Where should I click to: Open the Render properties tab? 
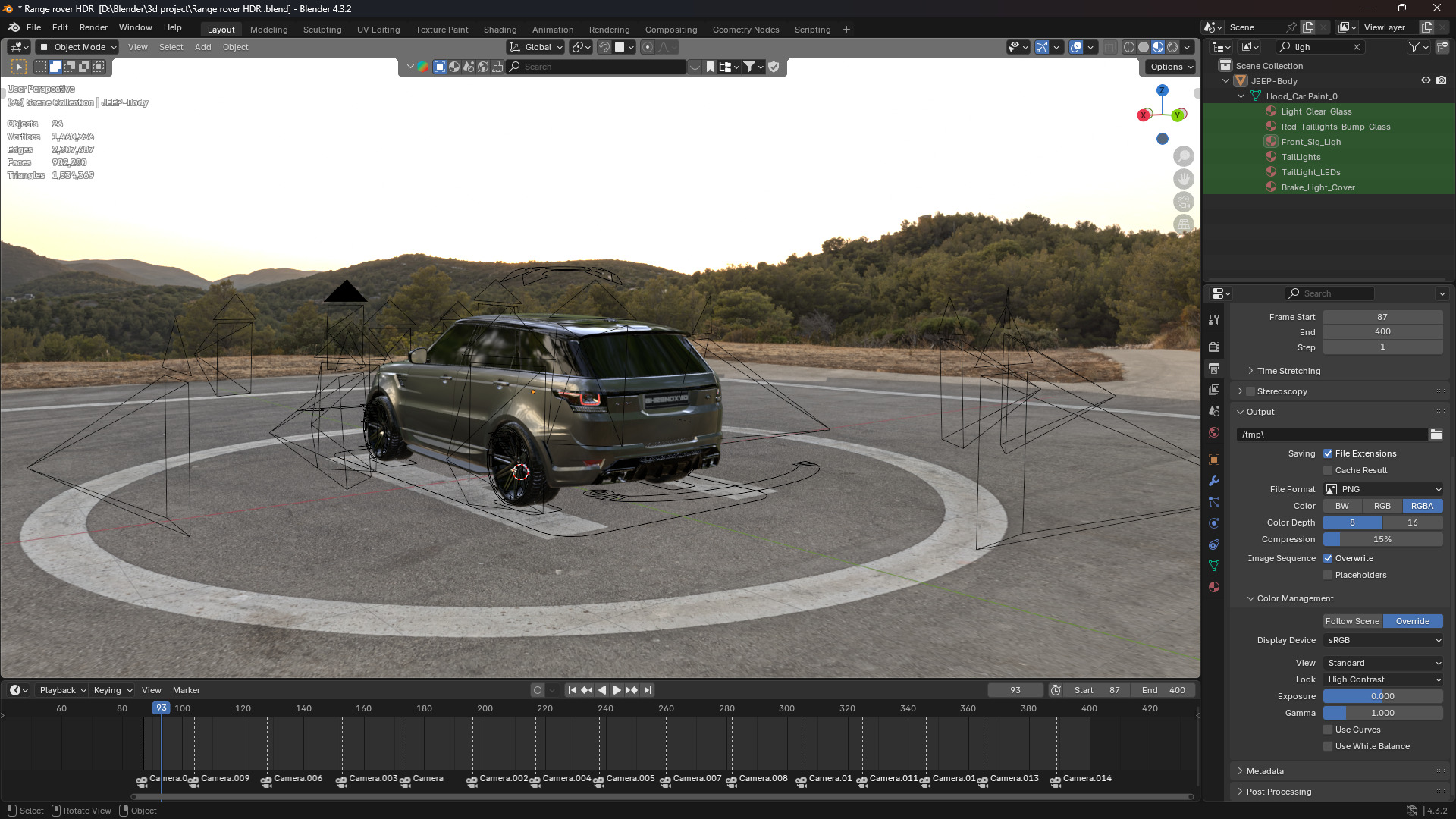(x=1214, y=347)
